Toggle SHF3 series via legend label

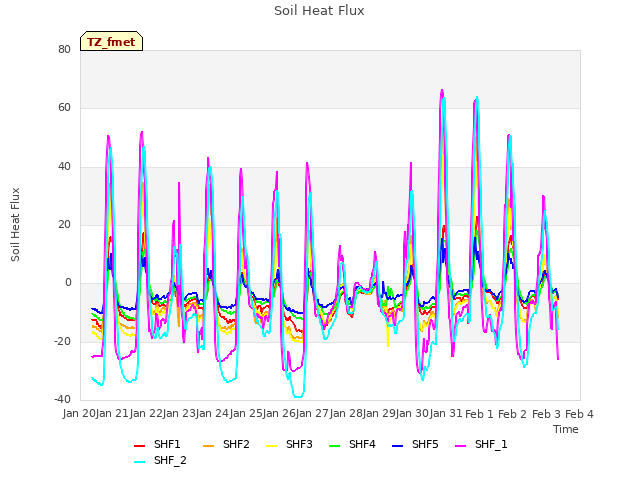[299, 444]
